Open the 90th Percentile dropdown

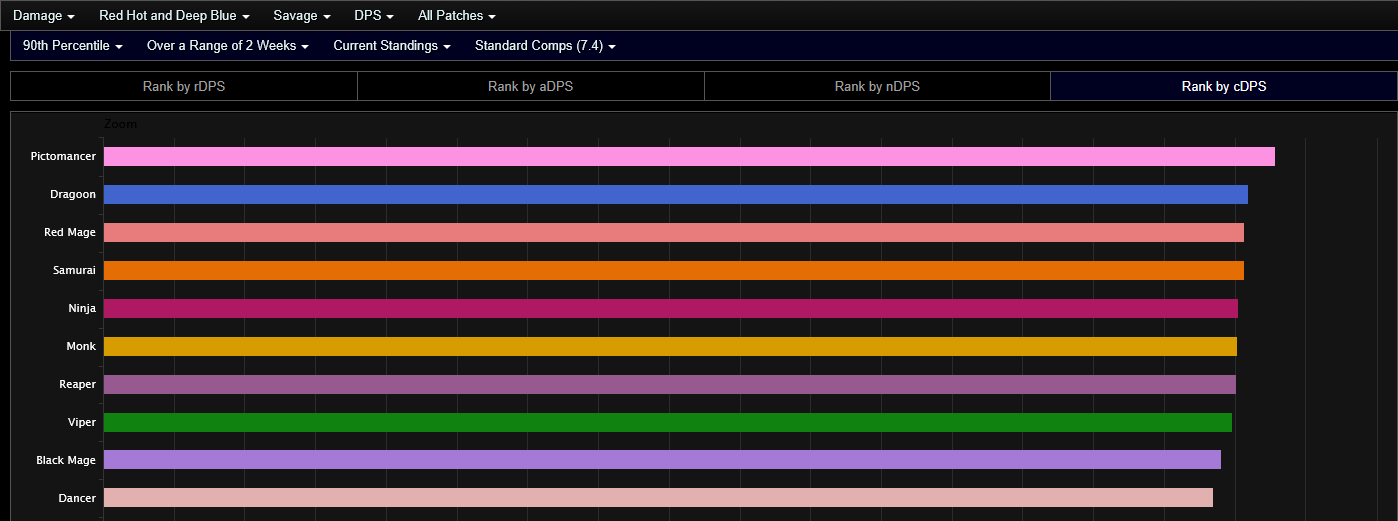[x=73, y=46]
